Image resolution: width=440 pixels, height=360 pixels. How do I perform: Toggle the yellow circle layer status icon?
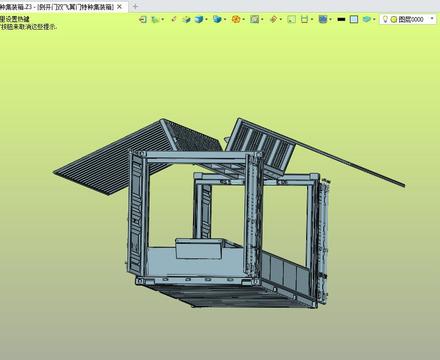(394, 20)
